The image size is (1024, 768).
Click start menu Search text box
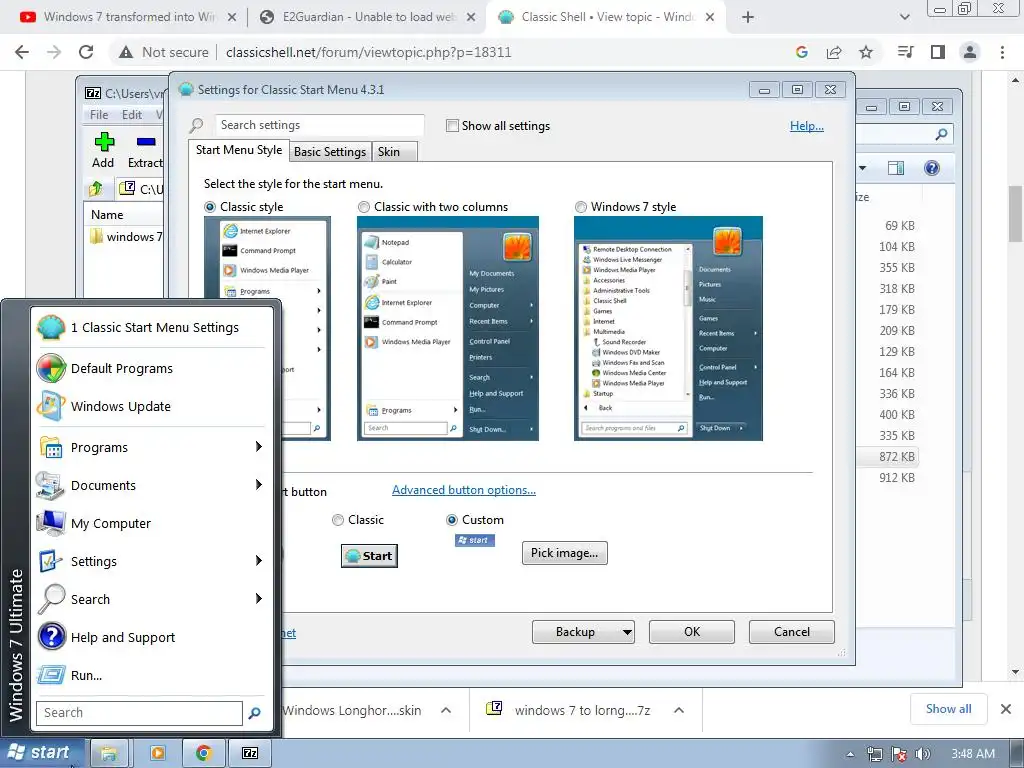139,712
